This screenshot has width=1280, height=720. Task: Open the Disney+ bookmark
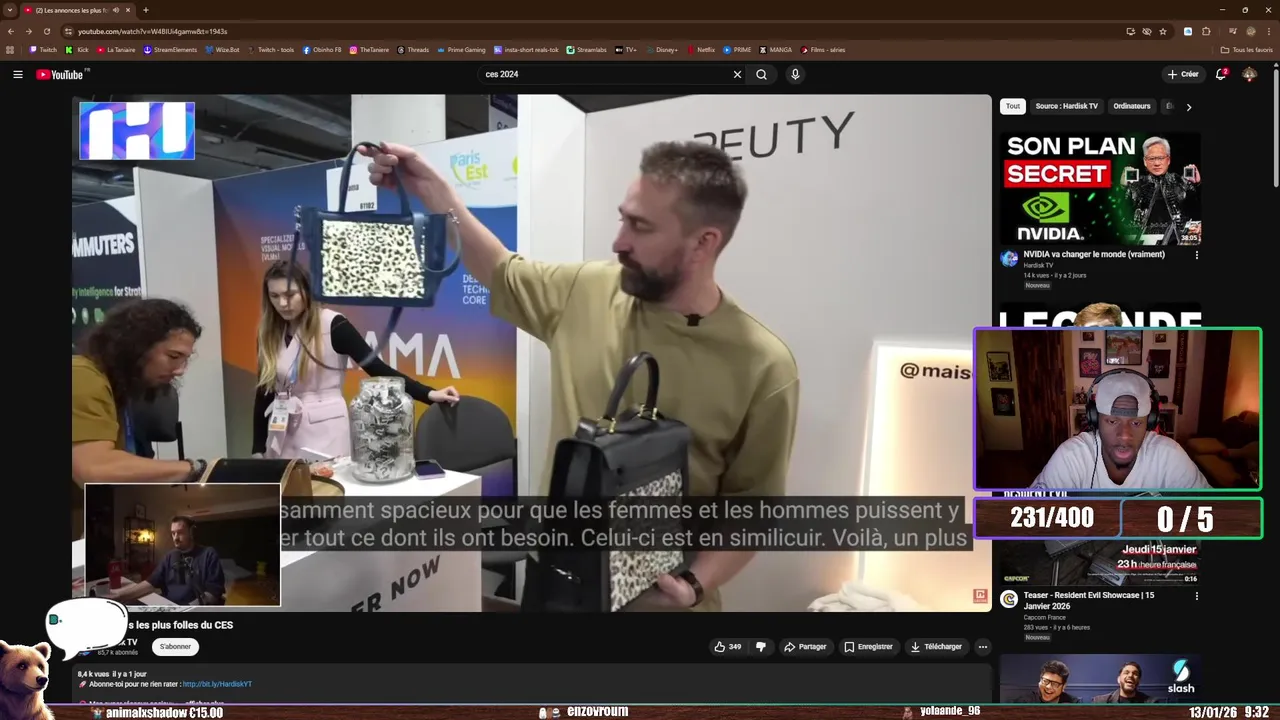(661, 50)
